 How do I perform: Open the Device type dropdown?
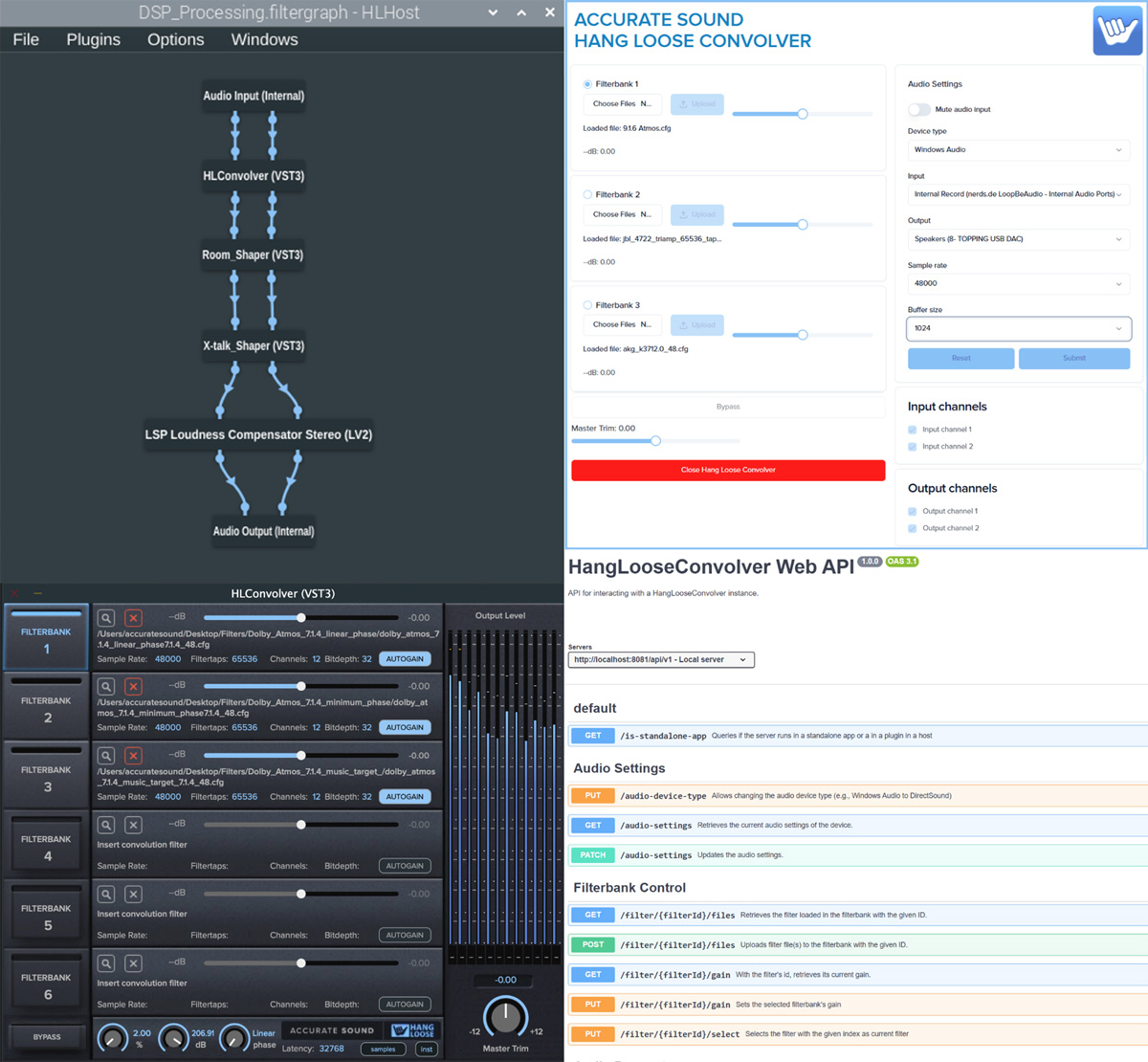point(1018,150)
